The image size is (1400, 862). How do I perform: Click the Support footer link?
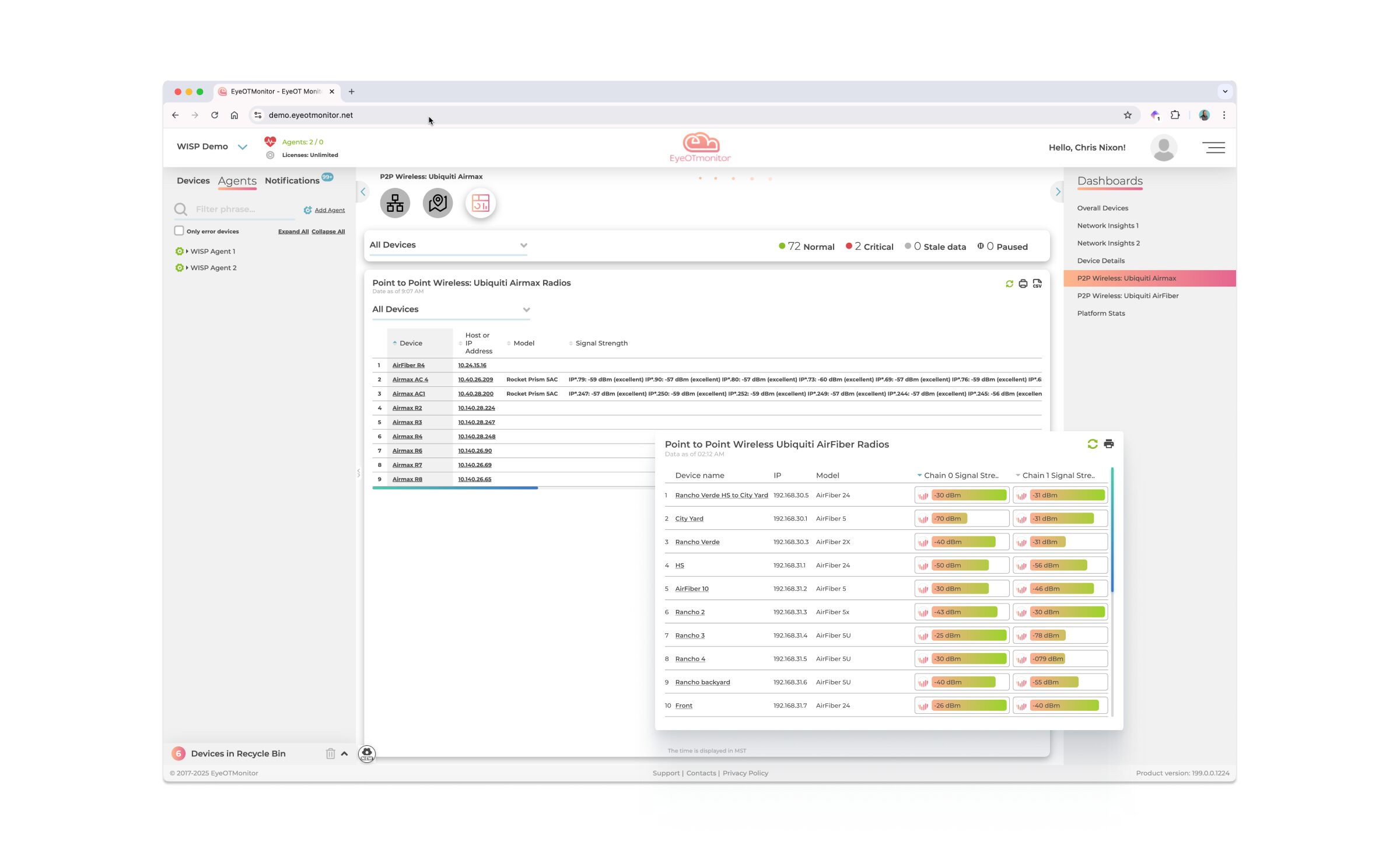pyautogui.click(x=666, y=773)
